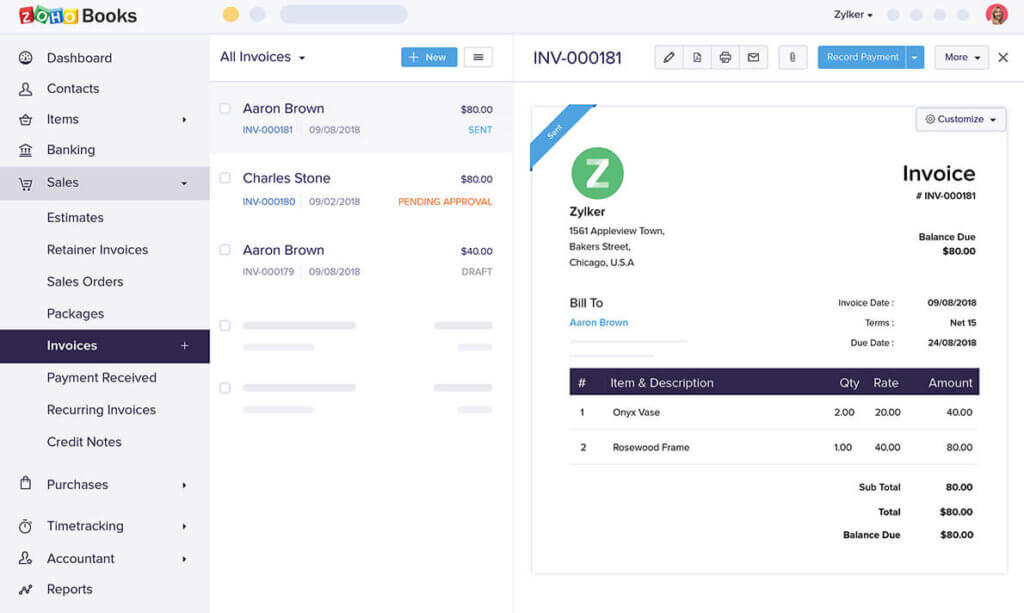Image resolution: width=1024 pixels, height=613 pixels.
Task: Tick the checkbox for draft invoice INV-000179
Action: coord(226,250)
